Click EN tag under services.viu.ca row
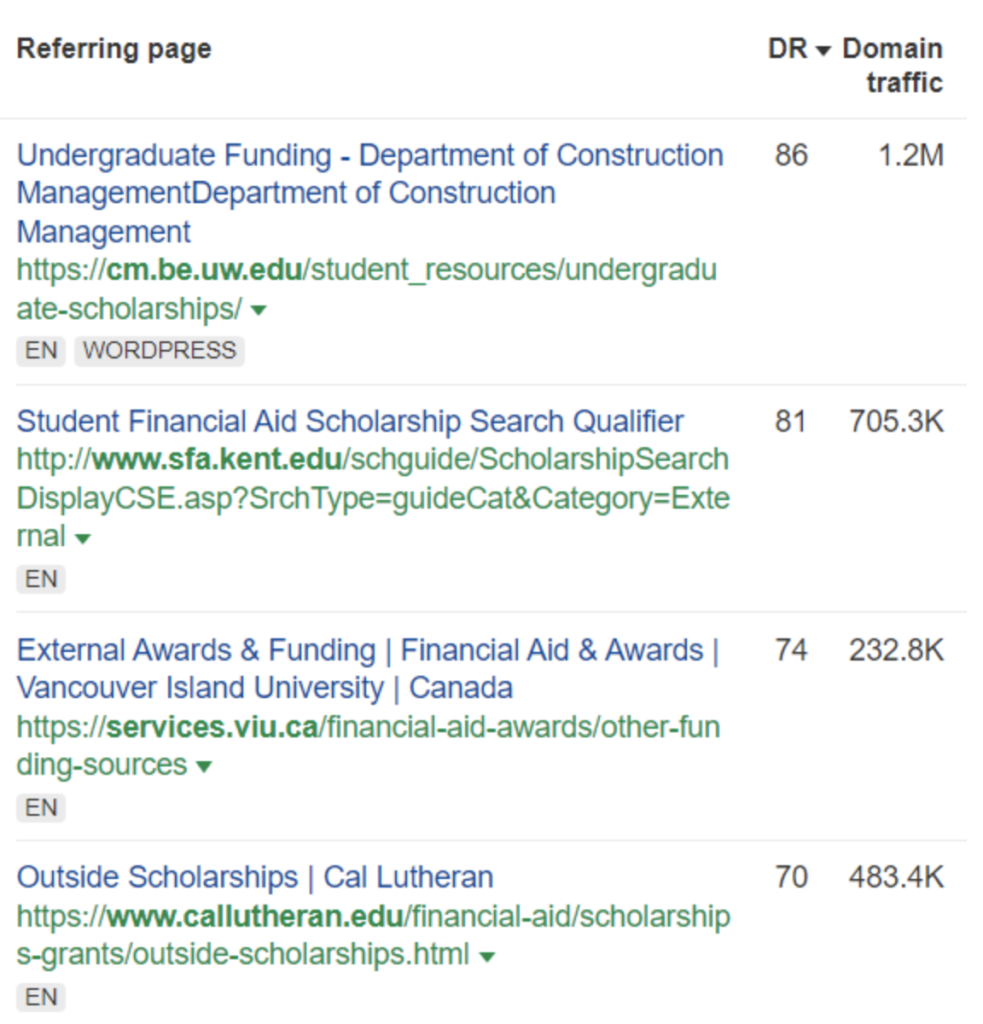This screenshot has height=1024, width=983. click(x=41, y=808)
